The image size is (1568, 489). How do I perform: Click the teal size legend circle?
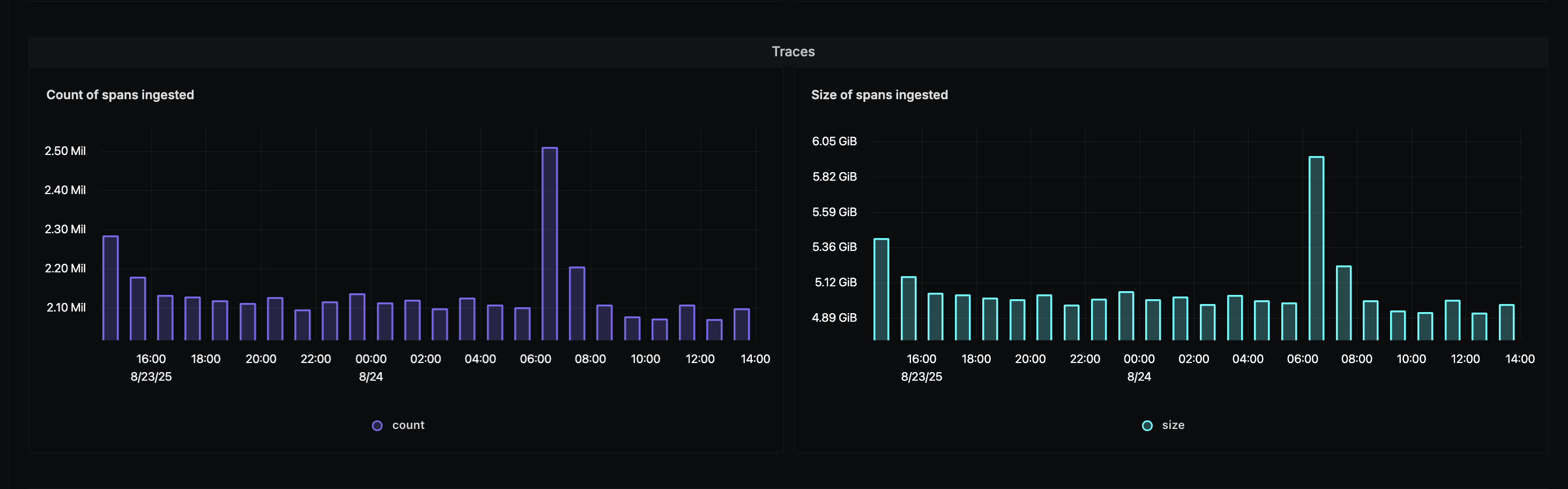(x=1147, y=426)
